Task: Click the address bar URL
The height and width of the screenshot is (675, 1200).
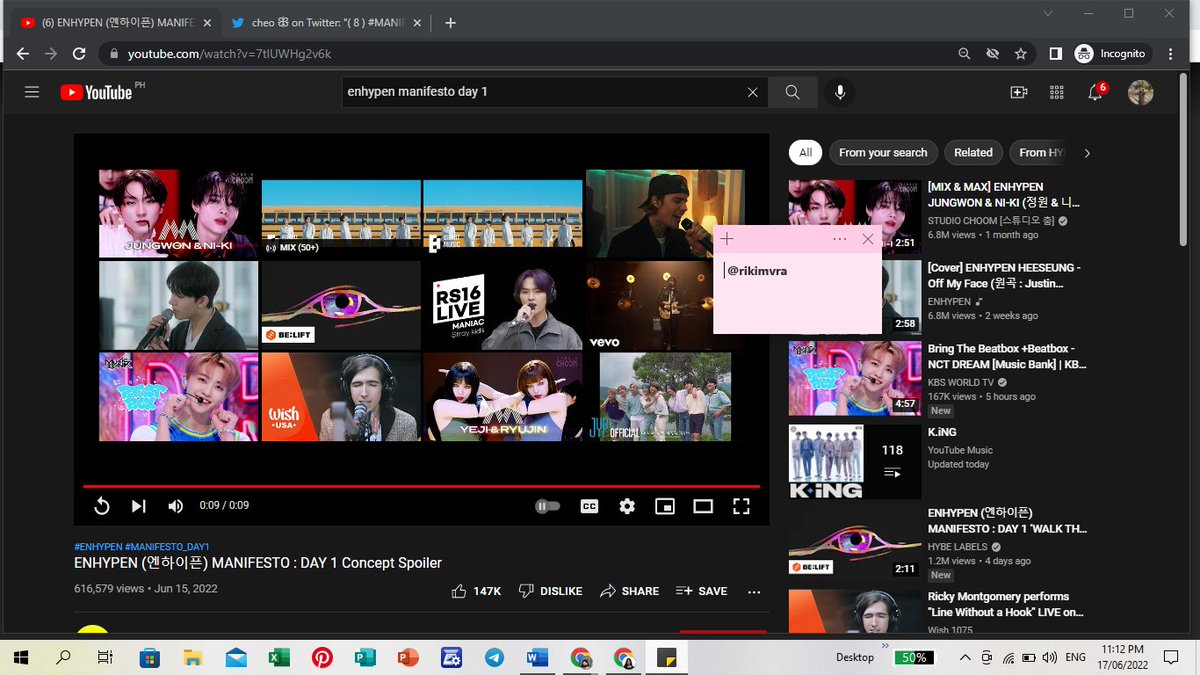Action: 229,54
